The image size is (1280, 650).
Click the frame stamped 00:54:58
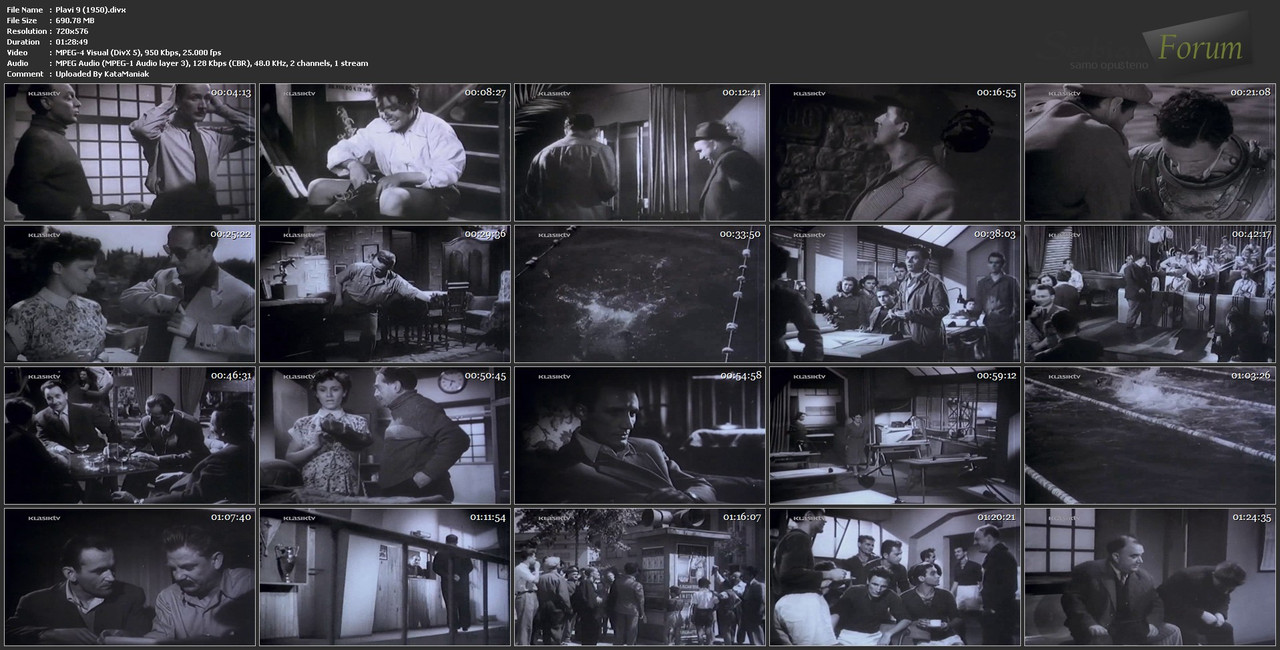(640, 435)
